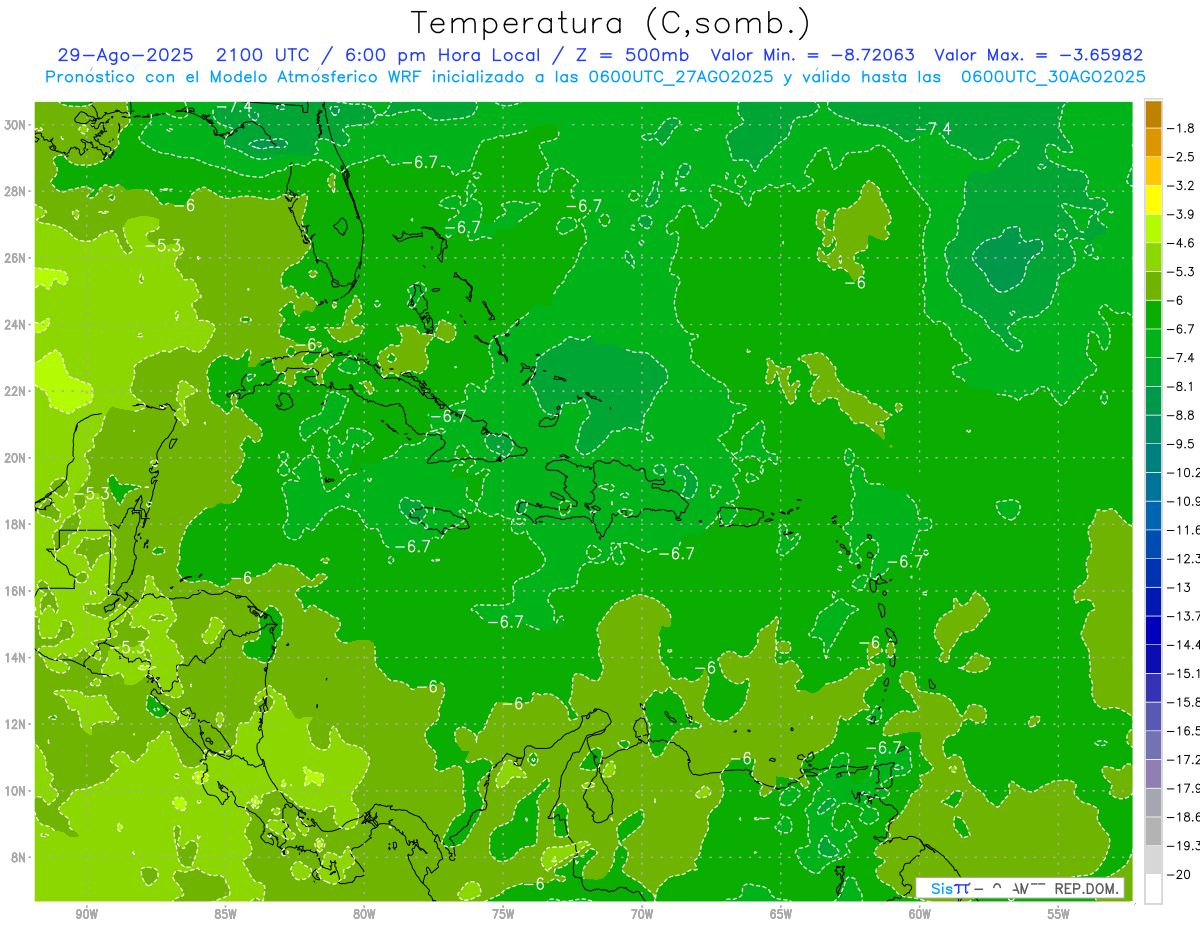Click the "-3.9" color bar label
This screenshot has width=1200, height=927.
(x=1182, y=214)
